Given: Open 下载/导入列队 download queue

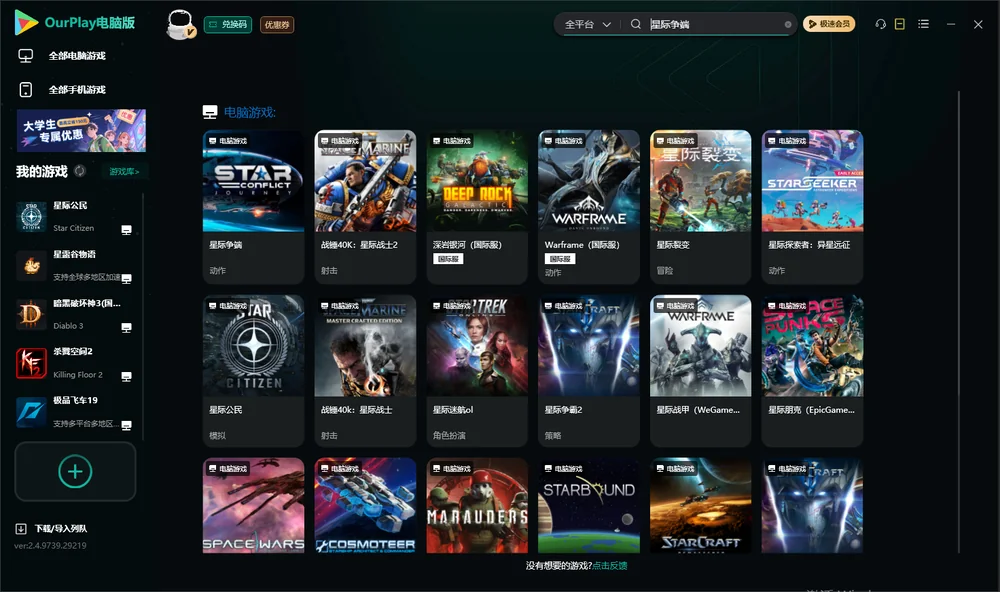Looking at the screenshot, I should coord(61,529).
